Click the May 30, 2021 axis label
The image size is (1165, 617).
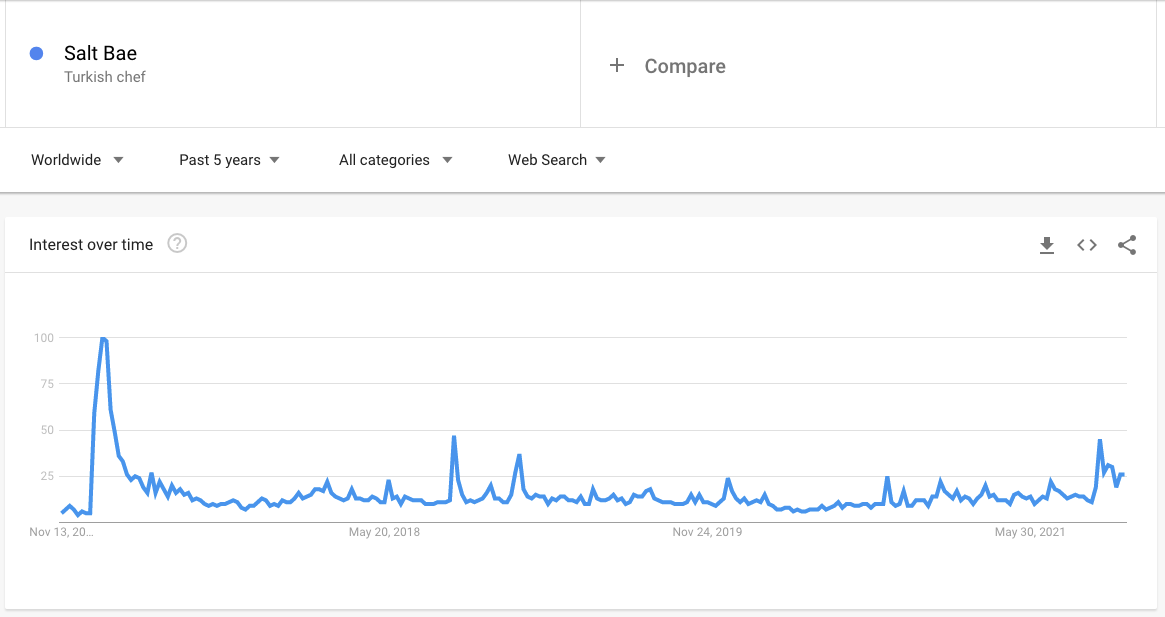(1030, 532)
